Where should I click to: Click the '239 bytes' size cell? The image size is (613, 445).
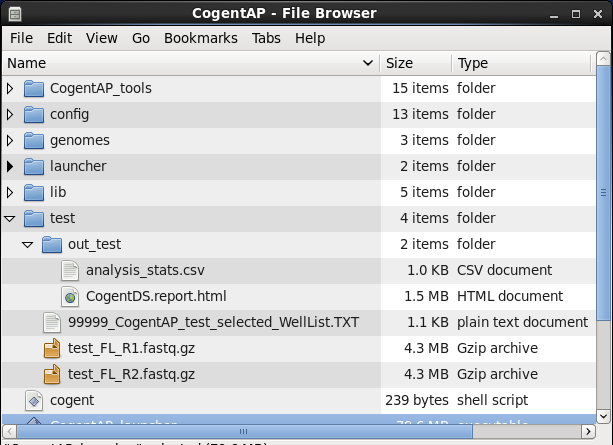(417, 400)
